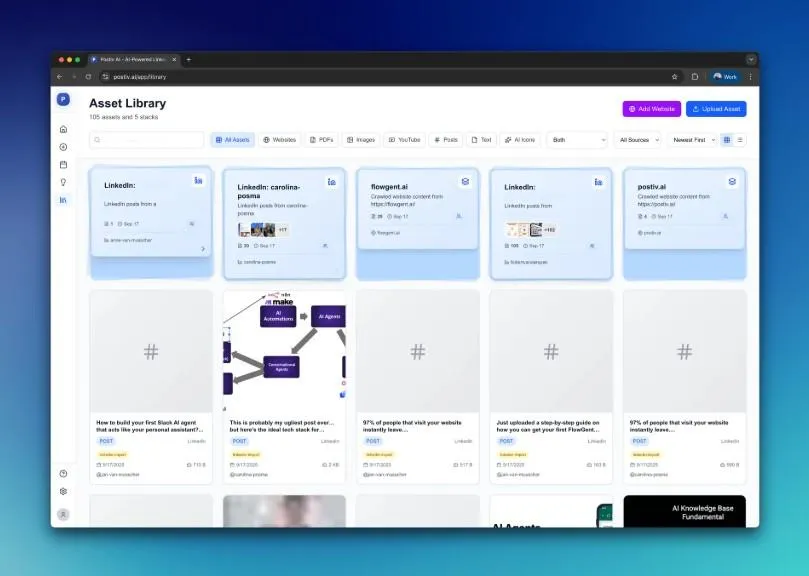This screenshot has width=809, height=576.
Task: Select the 'Images' filter tab
Action: pos(361,140)
